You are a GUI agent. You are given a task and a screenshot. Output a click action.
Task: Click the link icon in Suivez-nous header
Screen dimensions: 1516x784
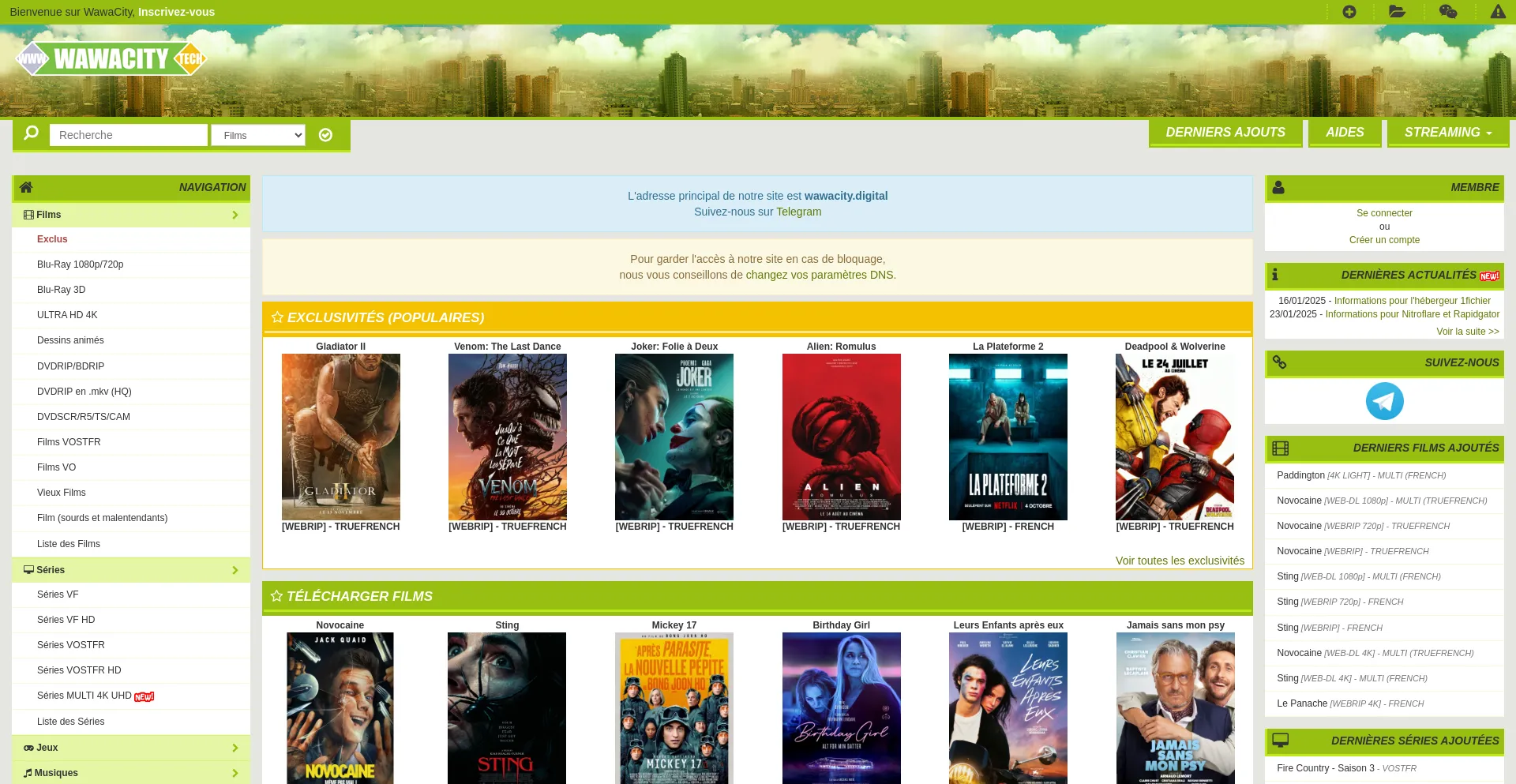1279,362
